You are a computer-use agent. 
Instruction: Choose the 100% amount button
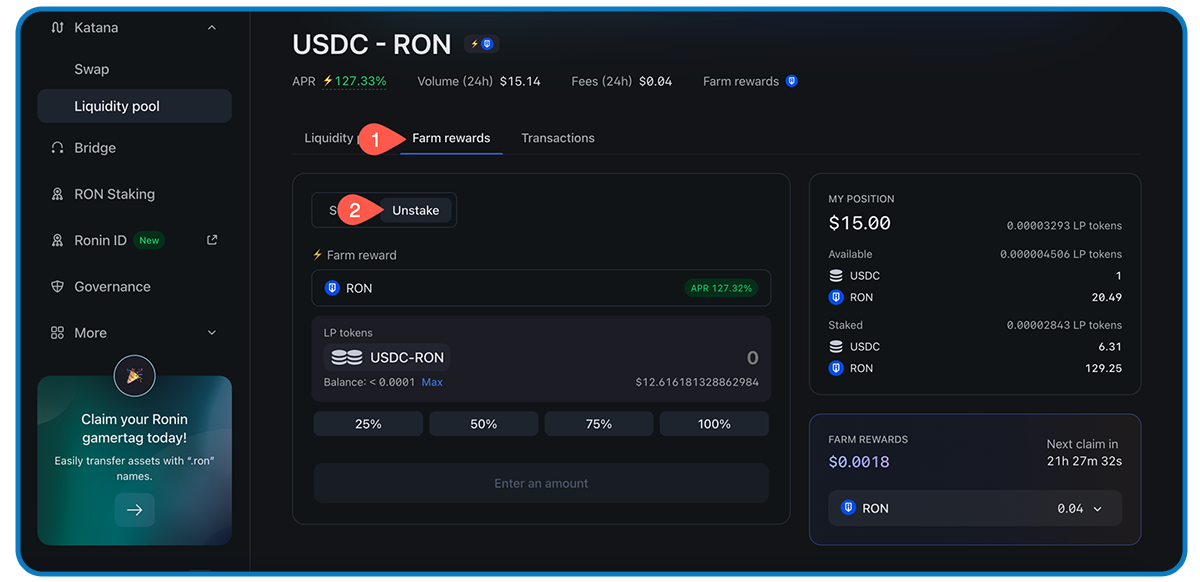[x=714, y=424]
